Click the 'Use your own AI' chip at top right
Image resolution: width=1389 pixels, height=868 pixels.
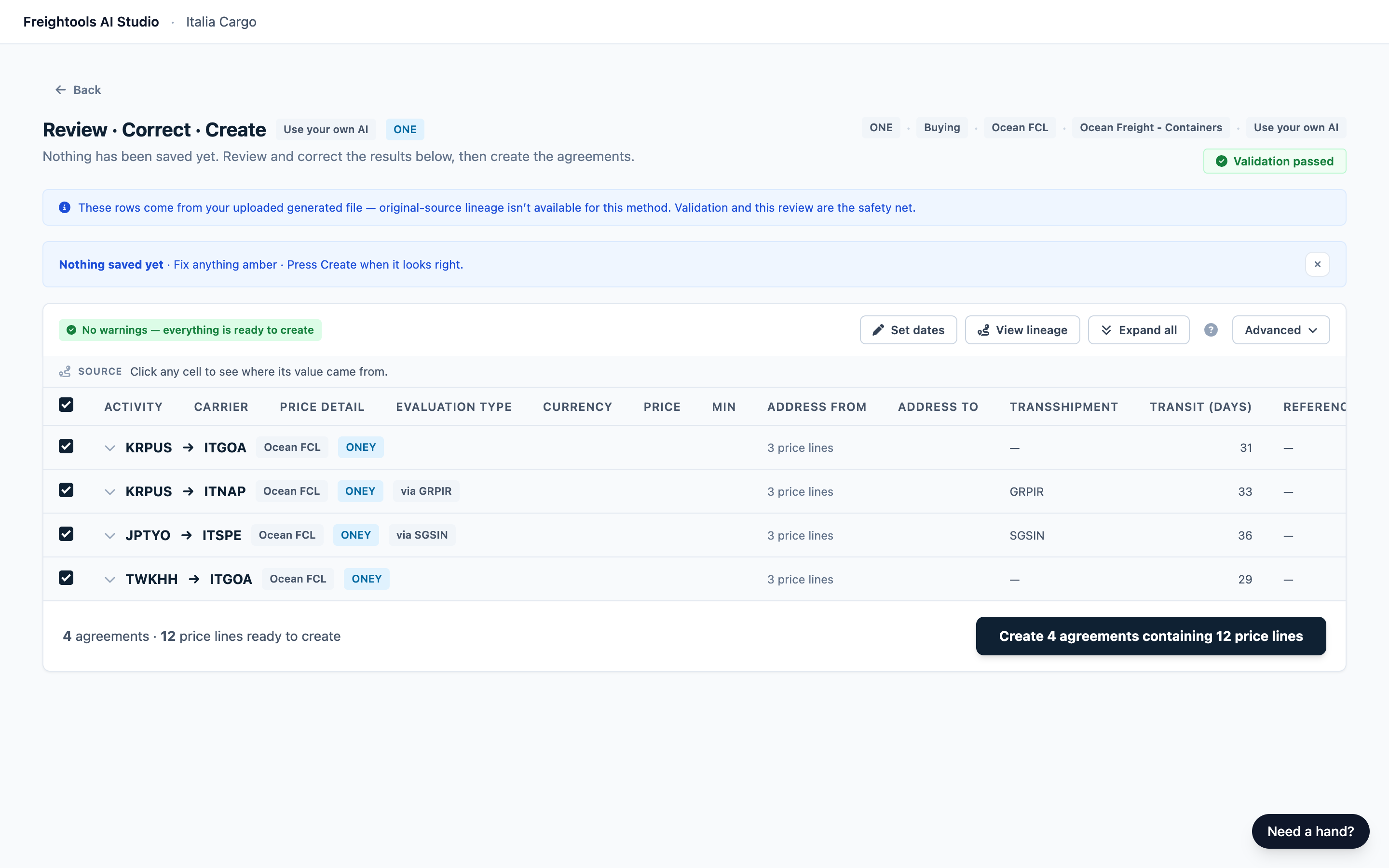pos(1295,127)
